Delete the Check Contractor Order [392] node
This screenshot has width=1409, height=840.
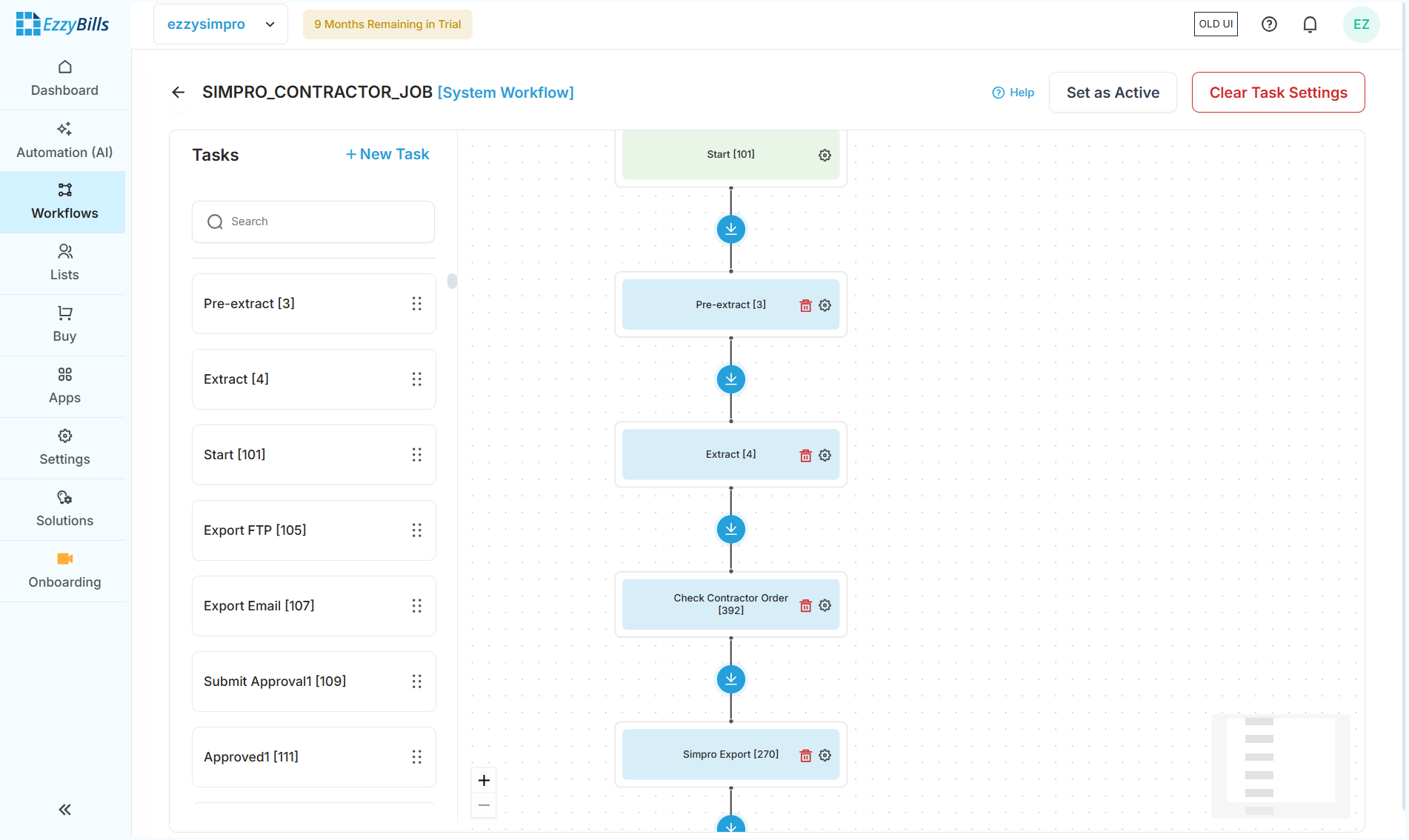(805, 605)
